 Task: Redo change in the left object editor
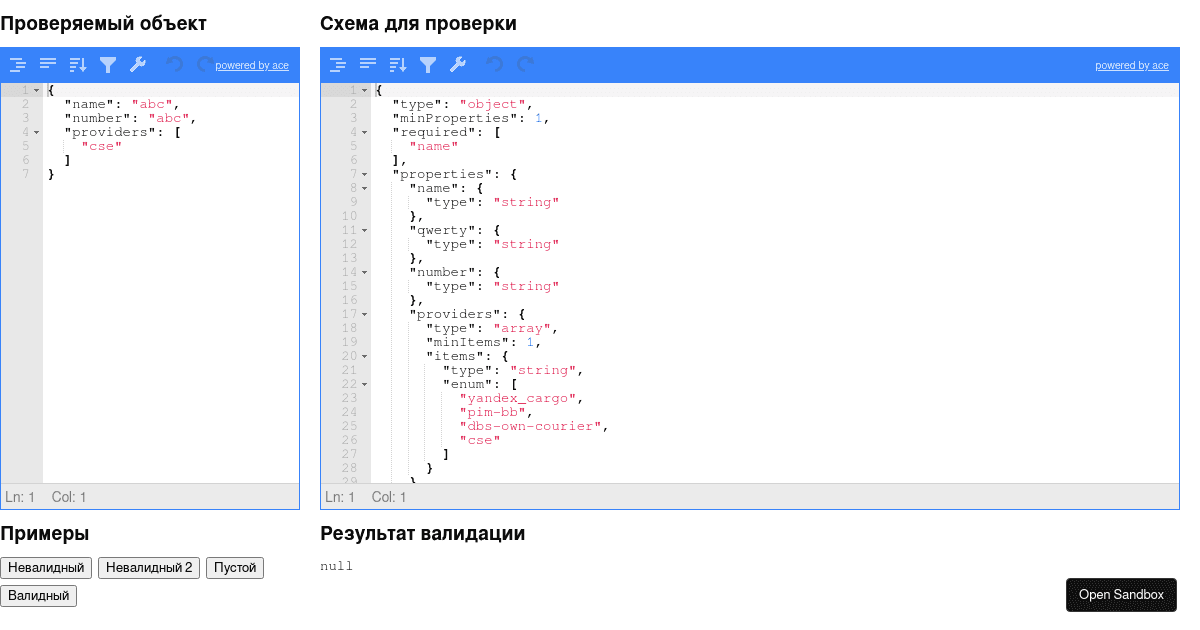[x=204, y=65]
